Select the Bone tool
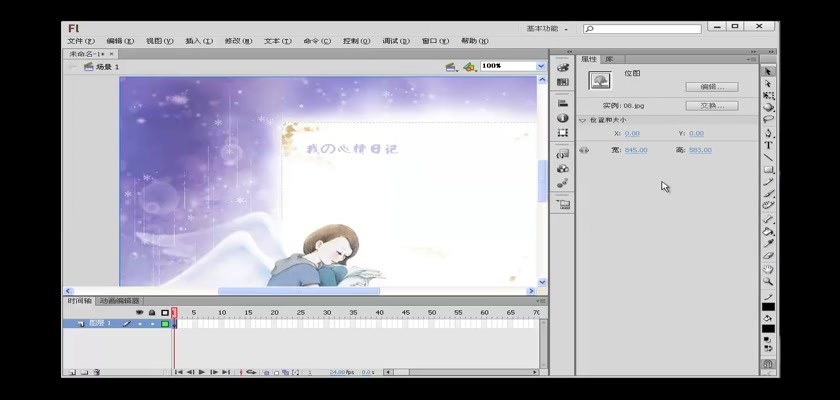840x400 pixels. [768, 220]
